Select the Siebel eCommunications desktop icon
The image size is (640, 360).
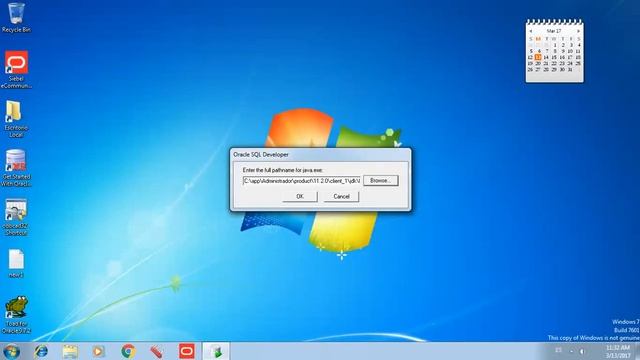click(16, 69)
